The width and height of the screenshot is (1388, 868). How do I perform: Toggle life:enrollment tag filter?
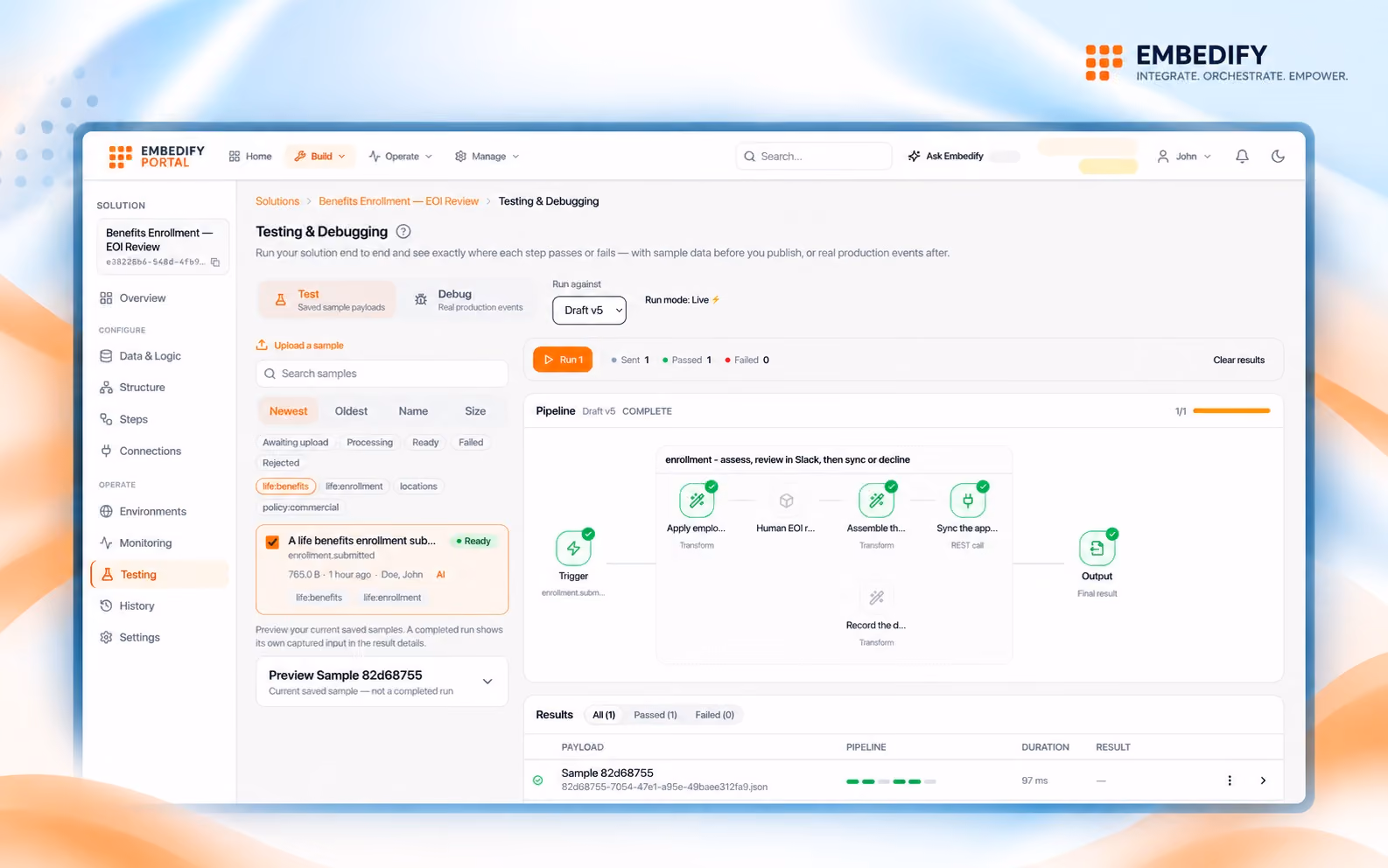pos(354,486)
